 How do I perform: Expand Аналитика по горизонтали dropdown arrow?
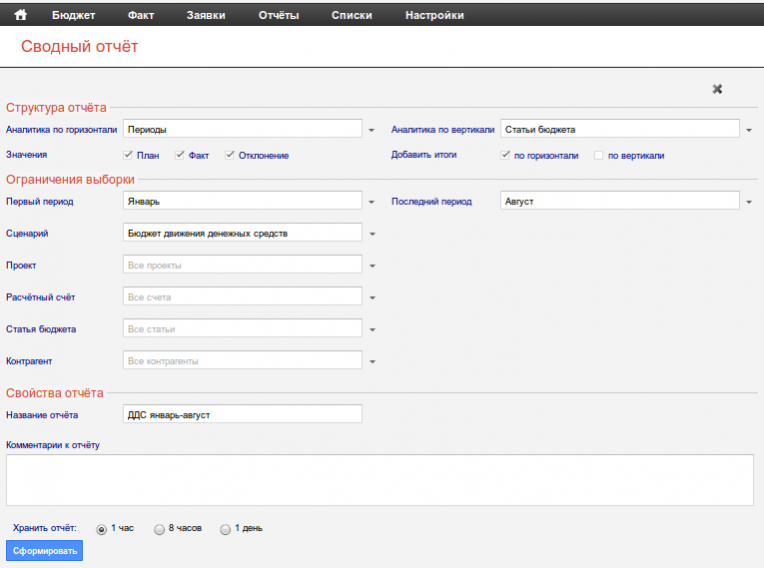click(371, 130)
